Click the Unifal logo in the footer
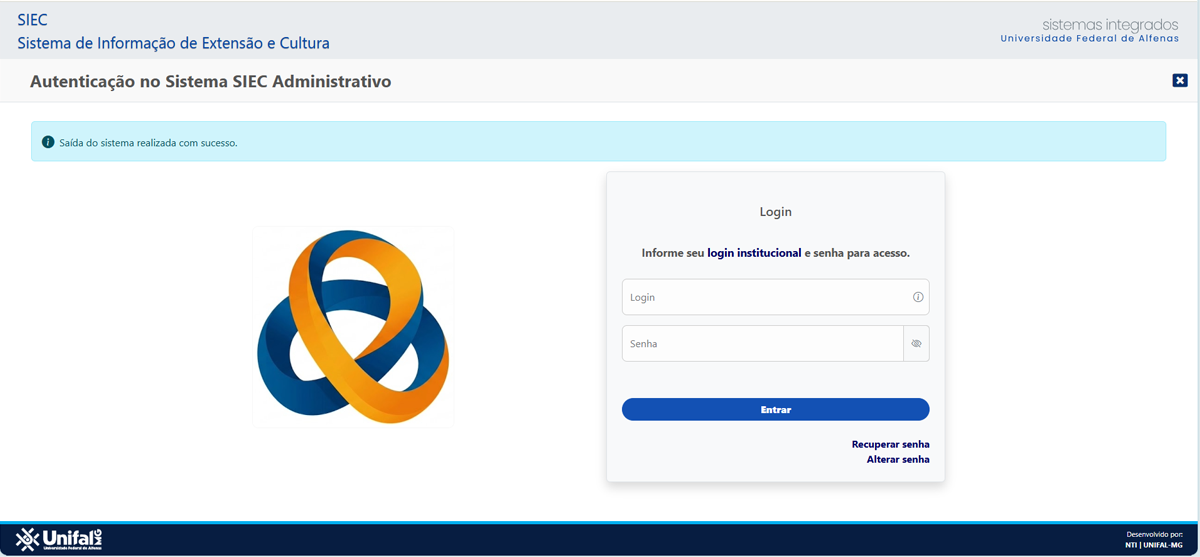 67,539
